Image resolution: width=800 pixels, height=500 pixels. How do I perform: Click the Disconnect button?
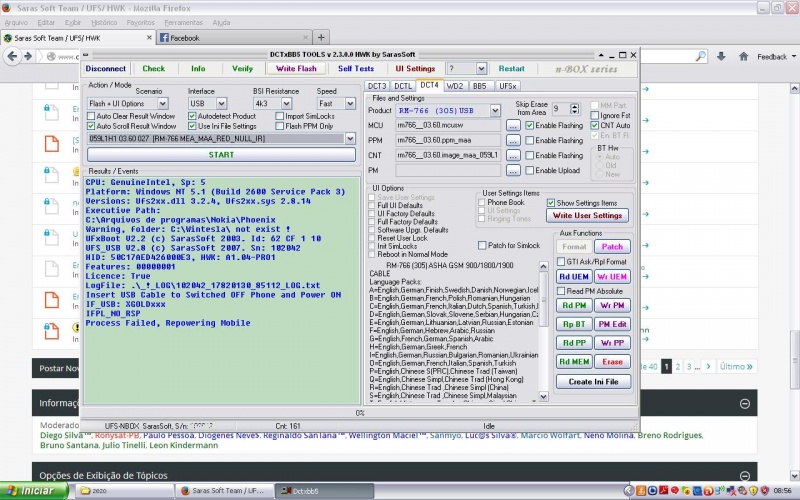[106, 69]
